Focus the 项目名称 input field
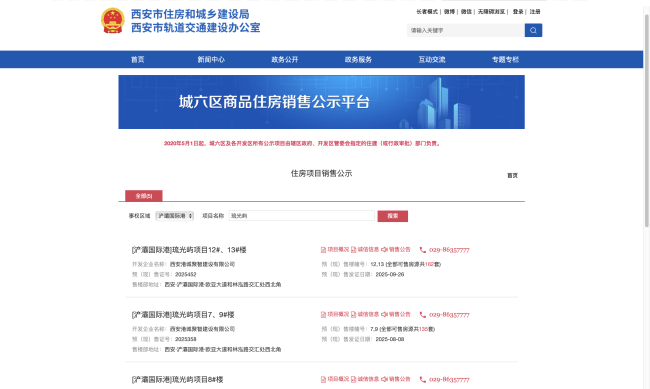 (x=302, y=216)
